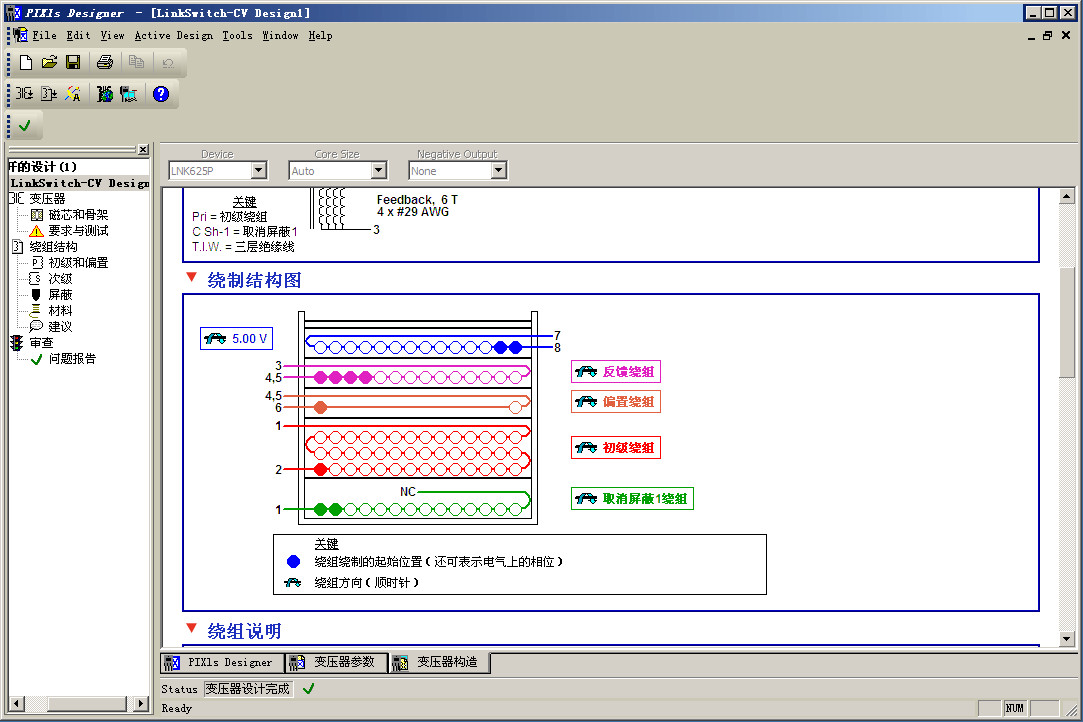Click the 变压器设计完成 status field
Image resolution: width=1083 pixels, height=722 pixels.
(248, 689)
